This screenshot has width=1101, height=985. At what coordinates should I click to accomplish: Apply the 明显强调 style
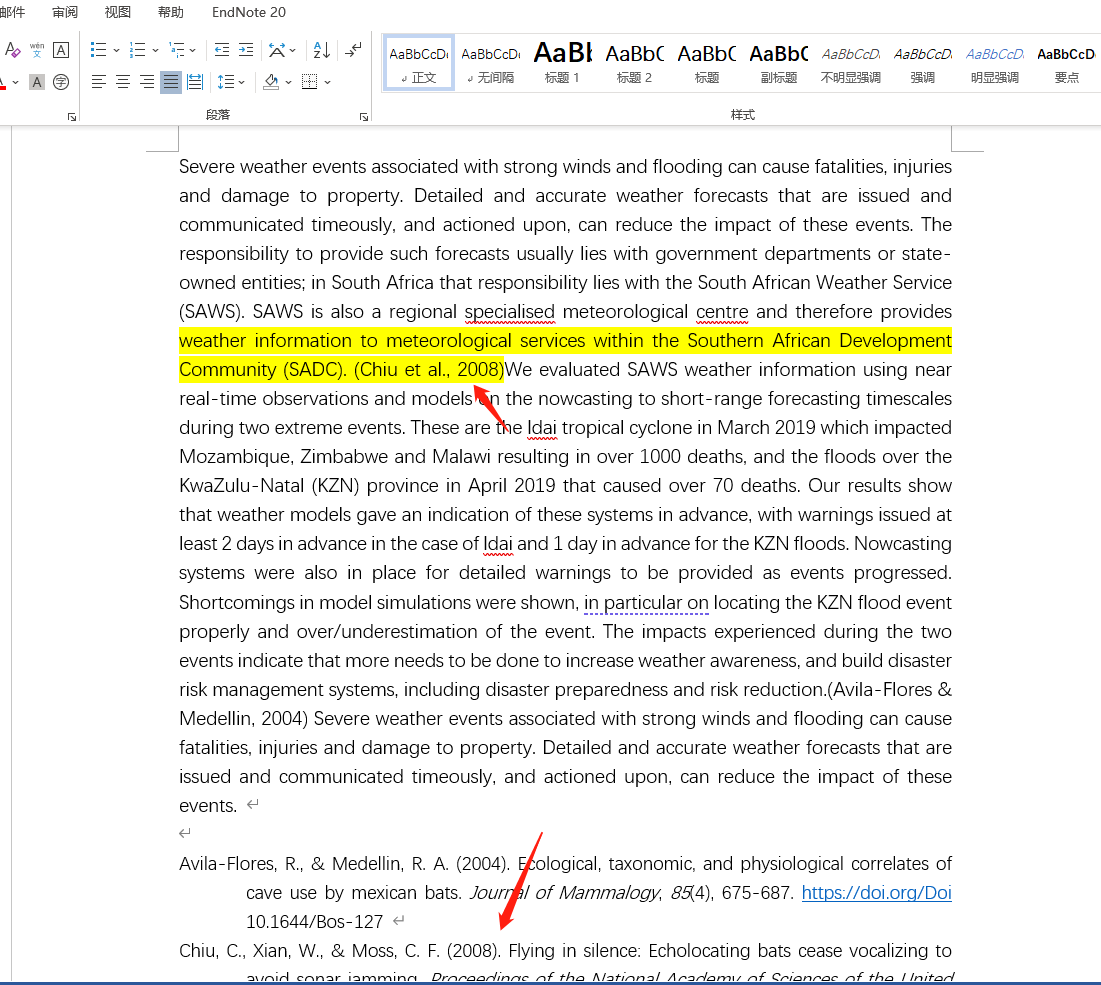coord(995,63)
